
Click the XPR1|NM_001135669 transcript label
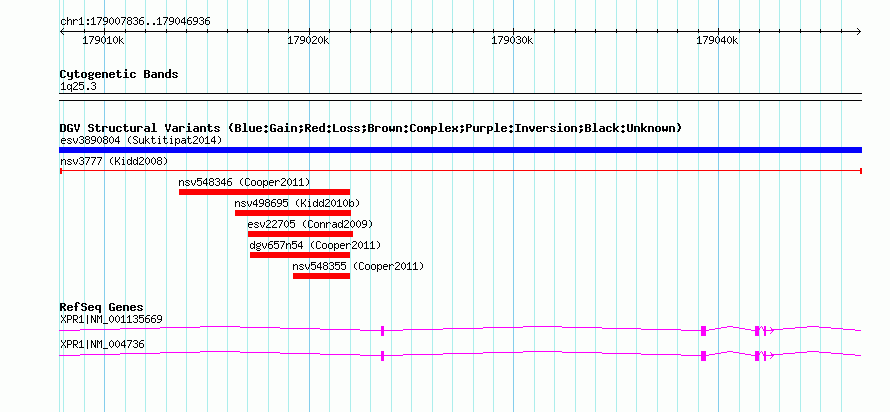tap(111, 319)
